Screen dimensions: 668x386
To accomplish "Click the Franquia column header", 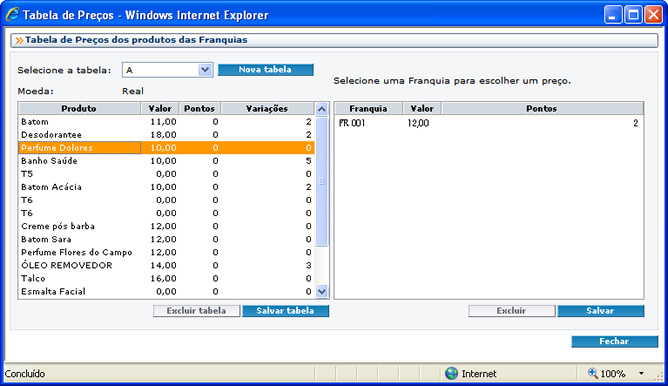I will point(369,109).
